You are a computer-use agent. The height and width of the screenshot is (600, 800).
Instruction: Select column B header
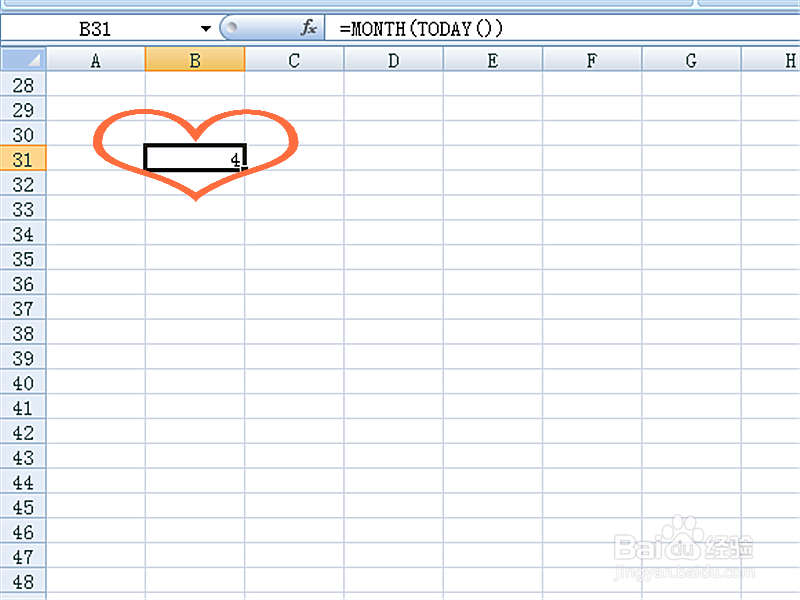point(195,60)
